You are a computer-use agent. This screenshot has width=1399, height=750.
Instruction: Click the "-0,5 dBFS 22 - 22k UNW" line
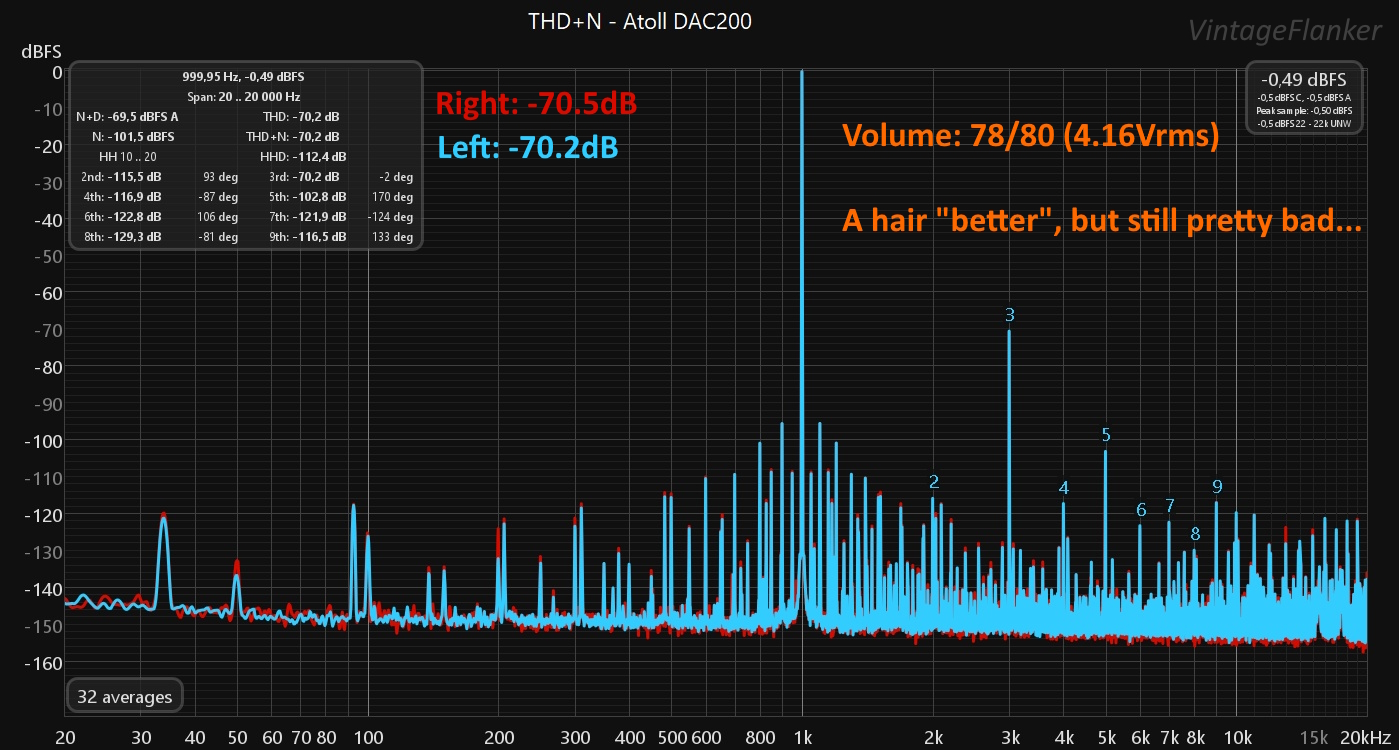pyautogui.click(x=1304, y=123)
